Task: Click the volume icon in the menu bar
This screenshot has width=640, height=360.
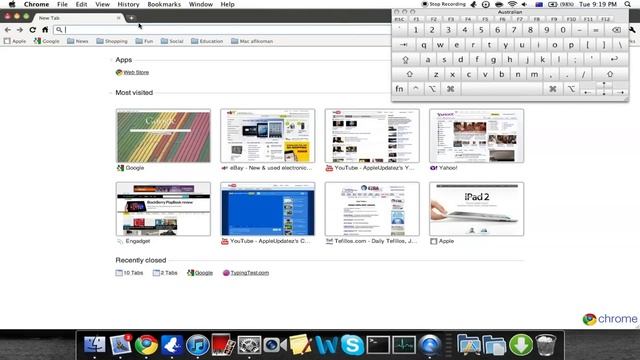Action: coord(524,4)
